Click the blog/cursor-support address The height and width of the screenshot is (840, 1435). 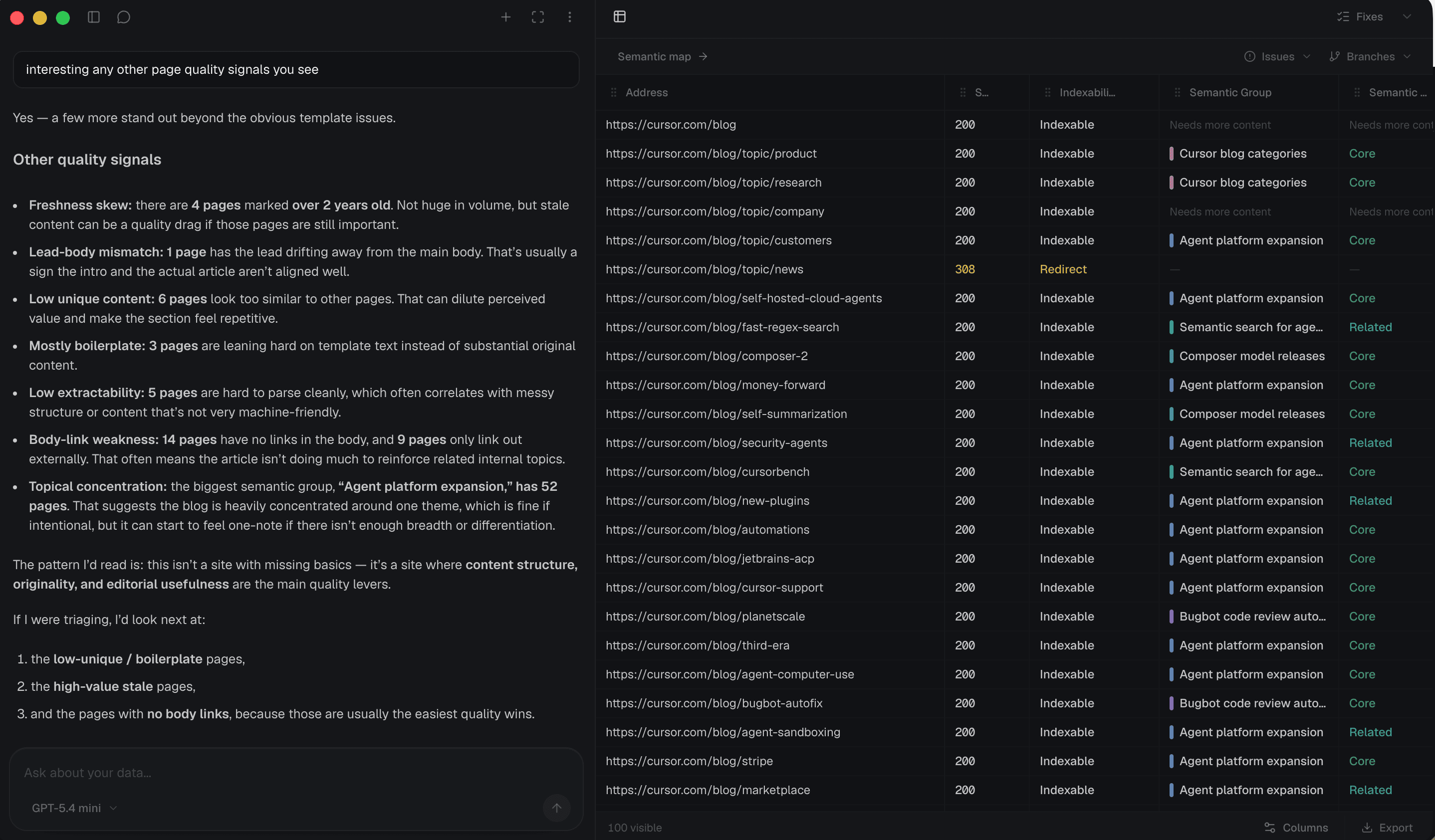[714, 588]
